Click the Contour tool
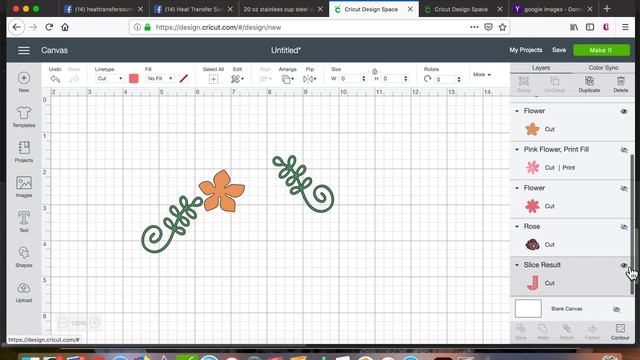The width and height of the screenshot is (640, 360). pyautogui.click(x=620, y=329)
